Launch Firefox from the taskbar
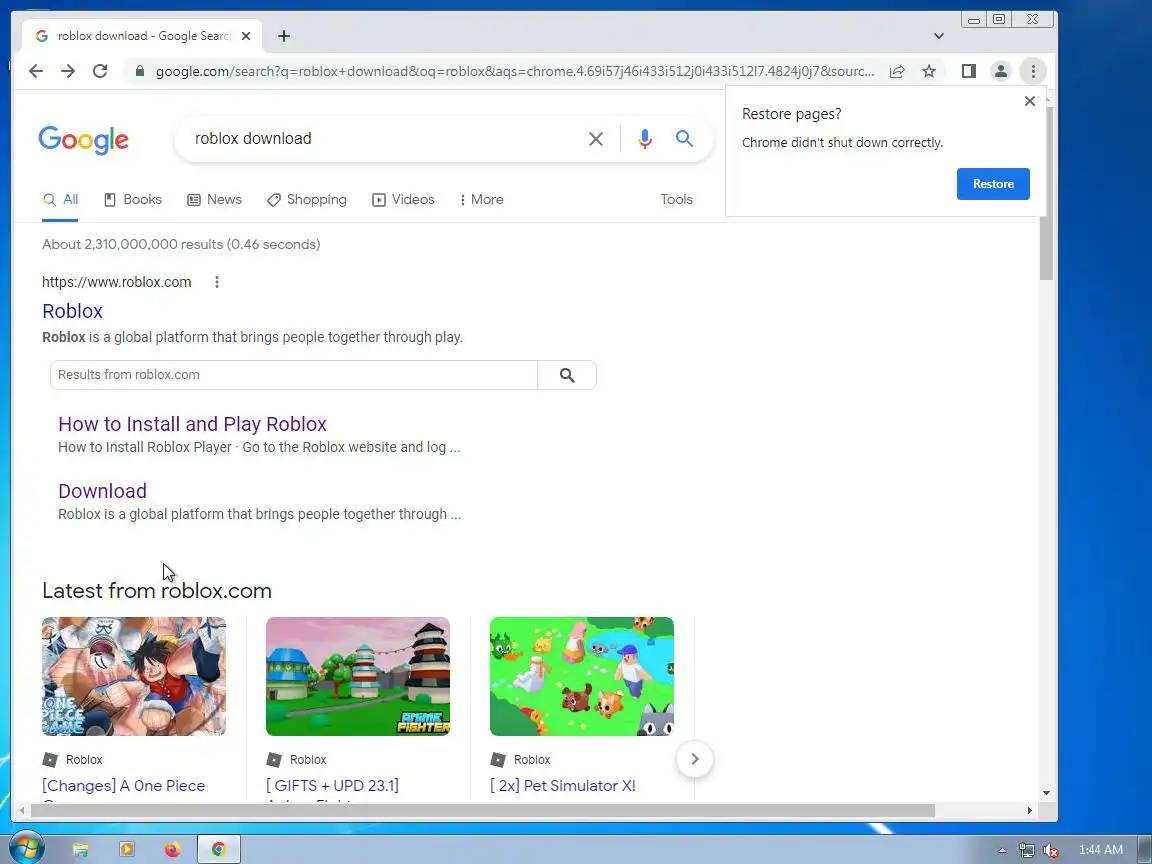The height and width of the screenshot is (864, 1152). click(172, 850)
